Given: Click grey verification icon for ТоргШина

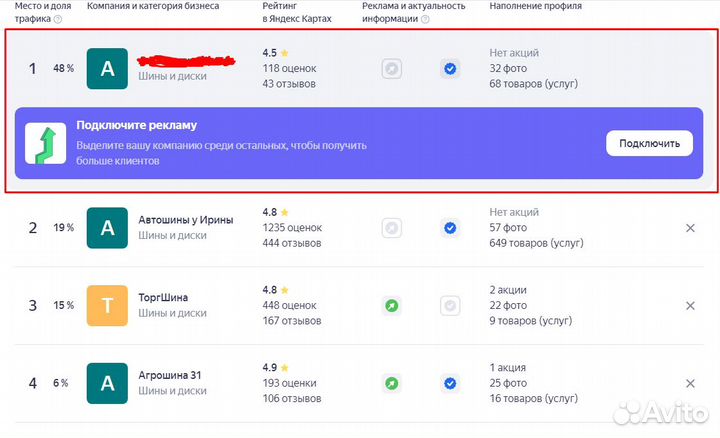Looking at the screenshot, I should pos(450,305).
